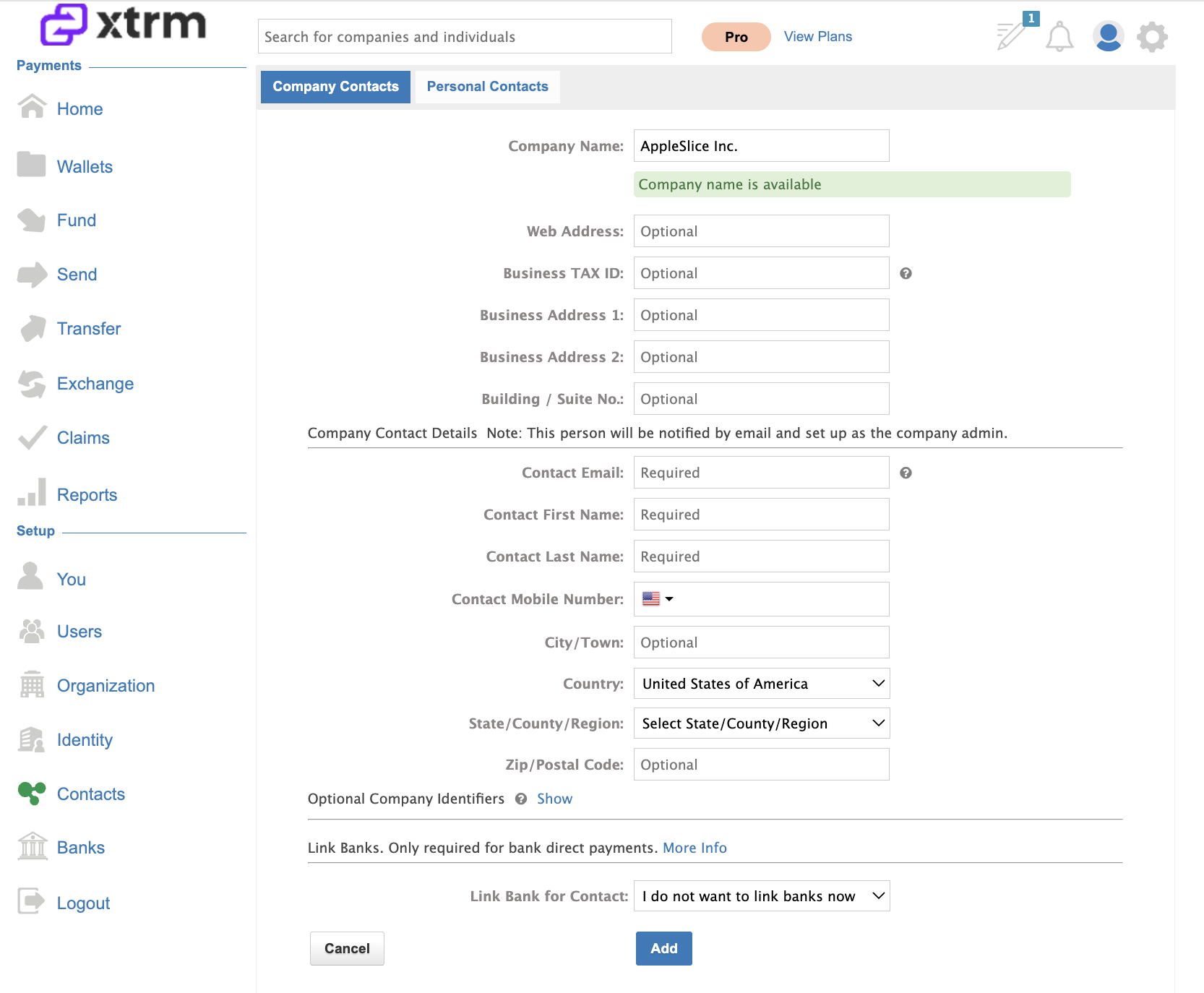This screenshot has width=1204, height=993.
Task: Open Organization in the Setup menu
Action: pos(106,686)
